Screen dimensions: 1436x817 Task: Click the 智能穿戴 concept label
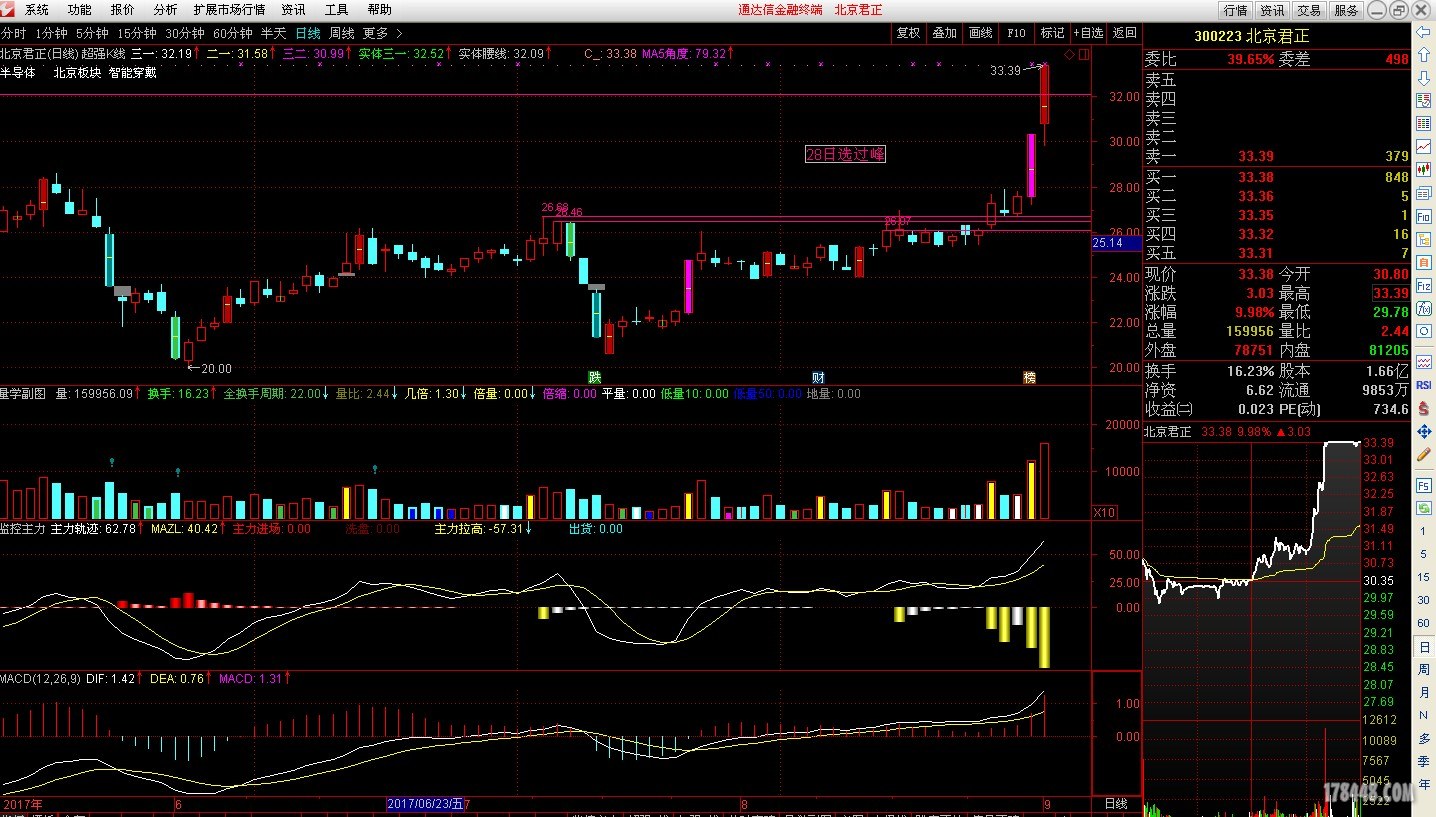pyautogui.click(x=132, y=73)
